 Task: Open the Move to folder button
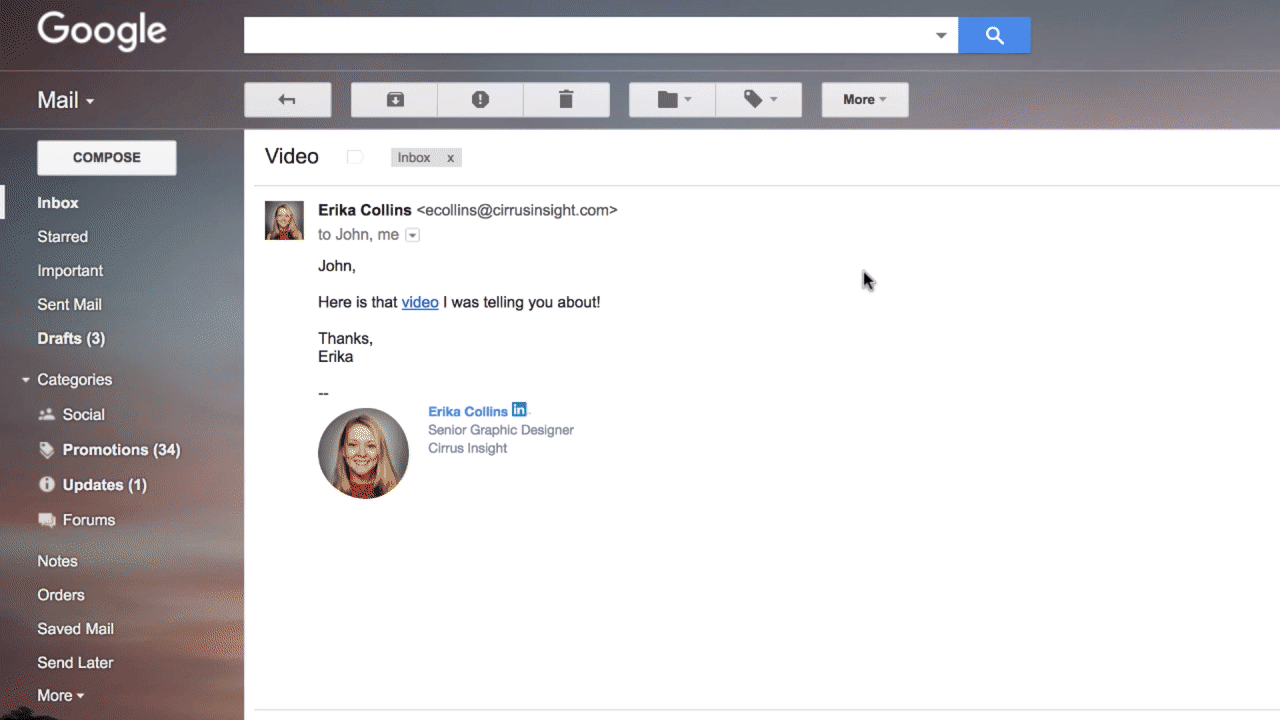(x=672, y=99)
